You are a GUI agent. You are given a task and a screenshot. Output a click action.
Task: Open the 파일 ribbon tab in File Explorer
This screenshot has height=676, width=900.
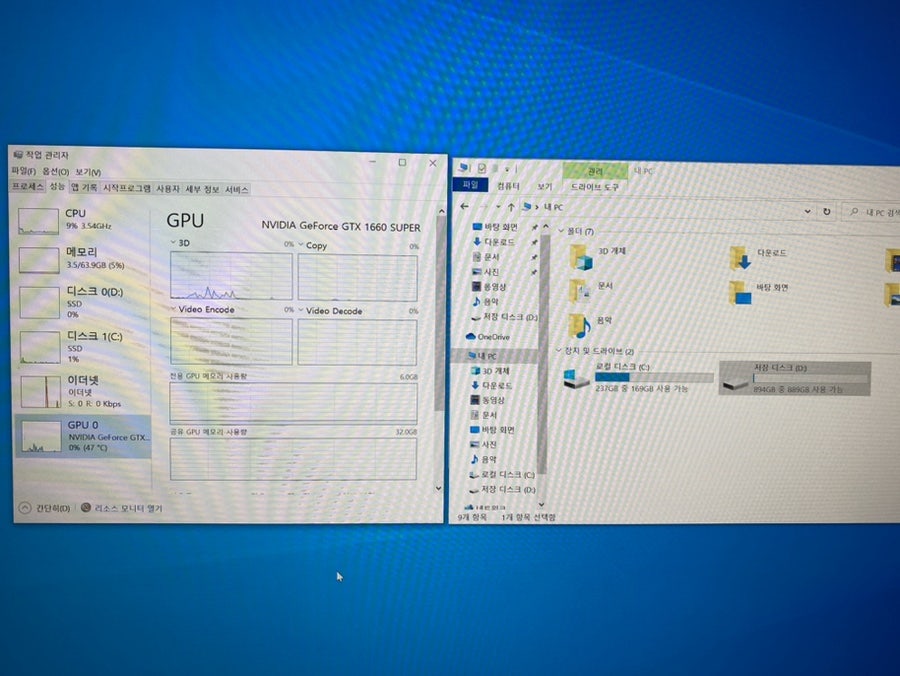pos(470,185)
